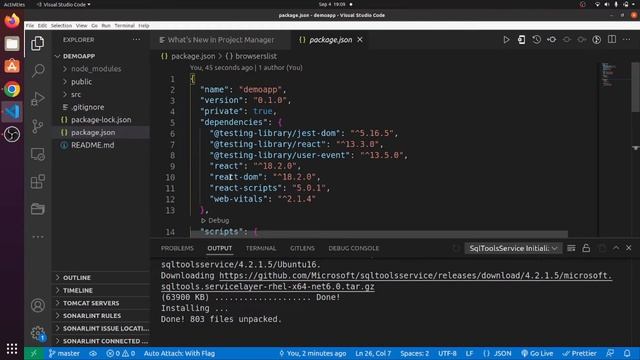Open the Terminal menu
This screenshot has width=640, height=360.
[124, 26]
